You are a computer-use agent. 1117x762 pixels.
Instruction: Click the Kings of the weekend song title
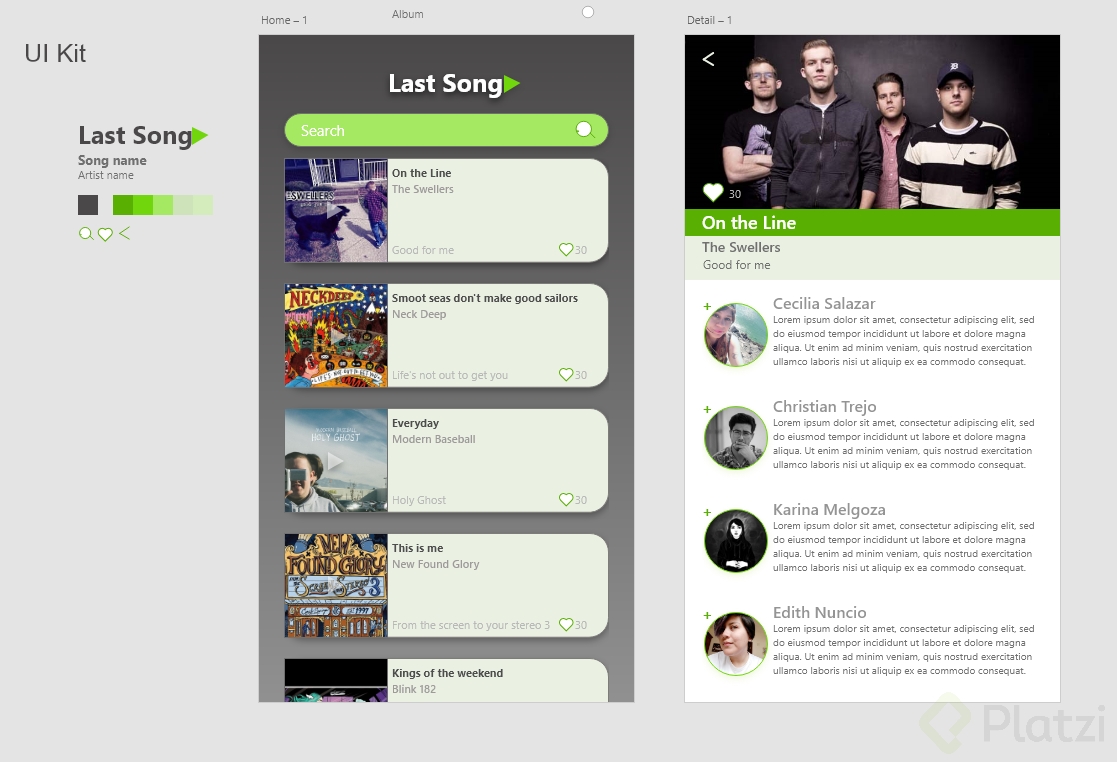pyautogui.click(x=447, y=673)
